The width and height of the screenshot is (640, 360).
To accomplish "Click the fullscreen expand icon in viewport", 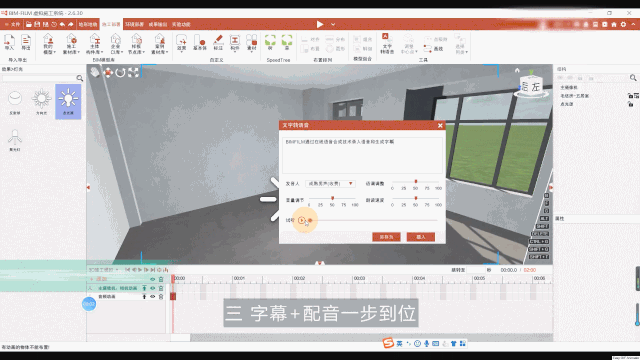I will coord(133,73).
